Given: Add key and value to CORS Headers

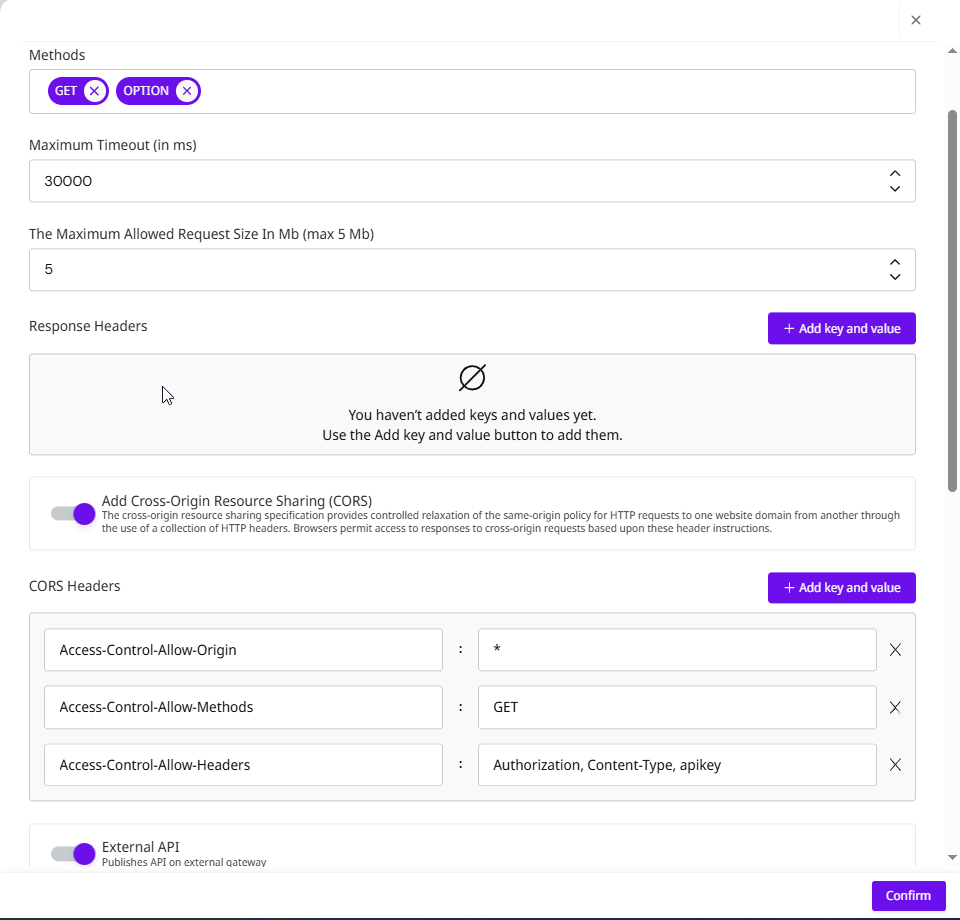Looking at the screenshot, I should (841, 588).
